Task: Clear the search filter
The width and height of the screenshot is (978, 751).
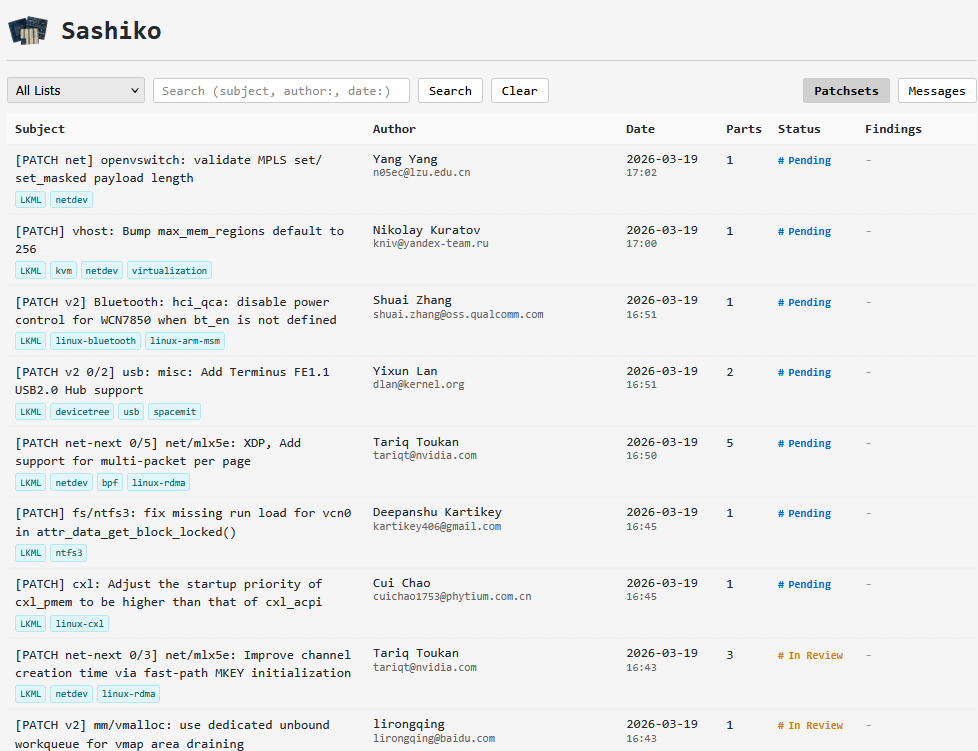Action: click(519, 90)
